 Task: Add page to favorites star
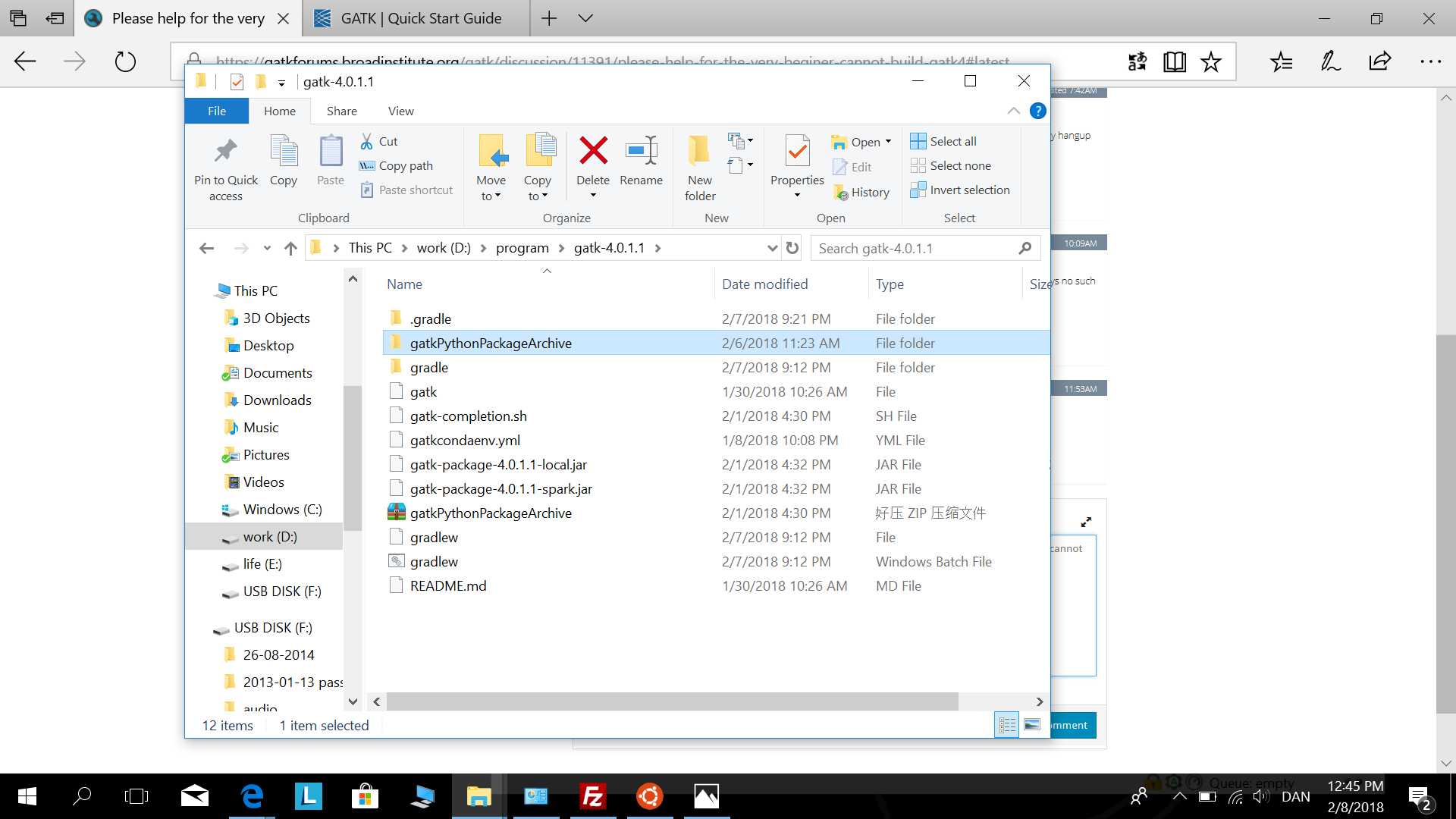(1211, 61)
